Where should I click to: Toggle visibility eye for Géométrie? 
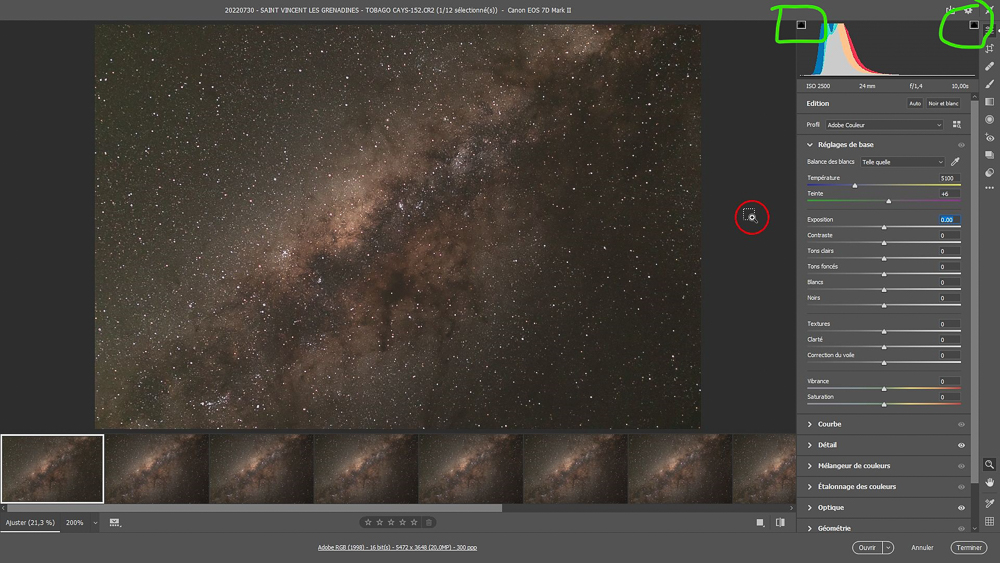[x=961, y=529]
